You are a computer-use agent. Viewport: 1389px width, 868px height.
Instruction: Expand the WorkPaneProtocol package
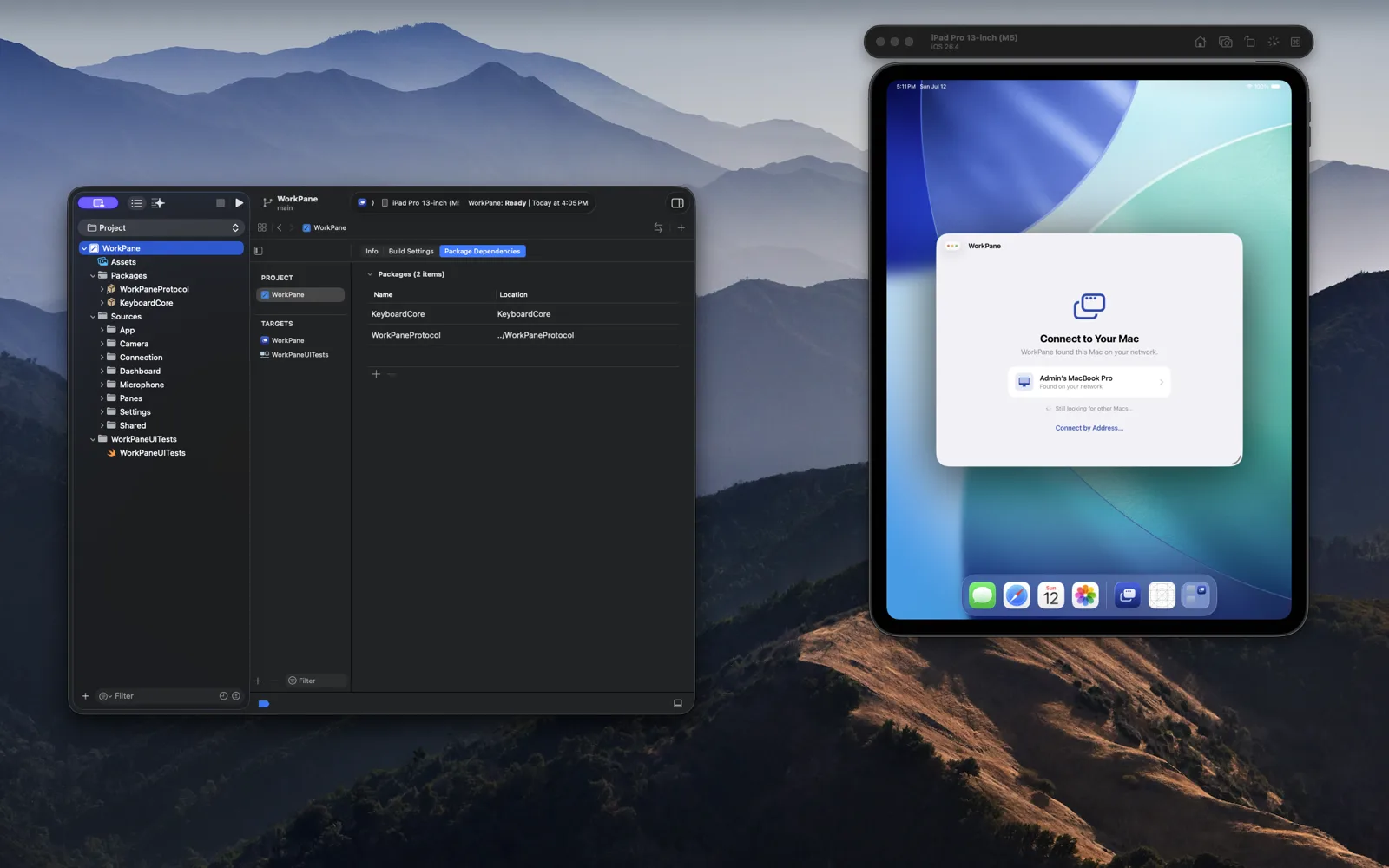click(102, 289)
